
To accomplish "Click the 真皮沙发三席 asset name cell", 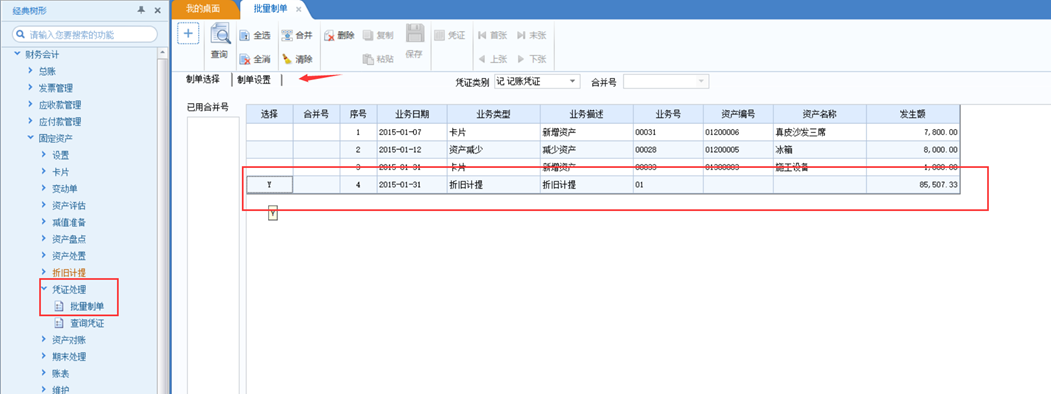I will tap(820, 133).
